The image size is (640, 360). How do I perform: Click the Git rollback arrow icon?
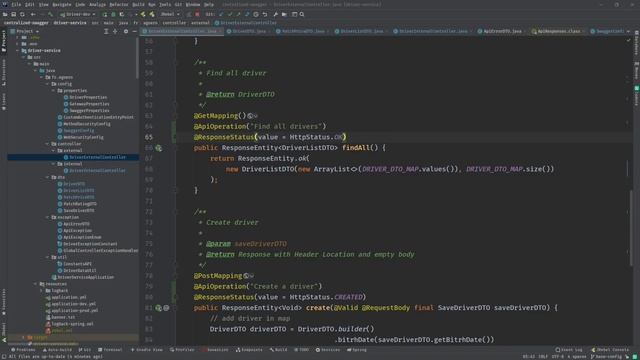coord(265,14)
